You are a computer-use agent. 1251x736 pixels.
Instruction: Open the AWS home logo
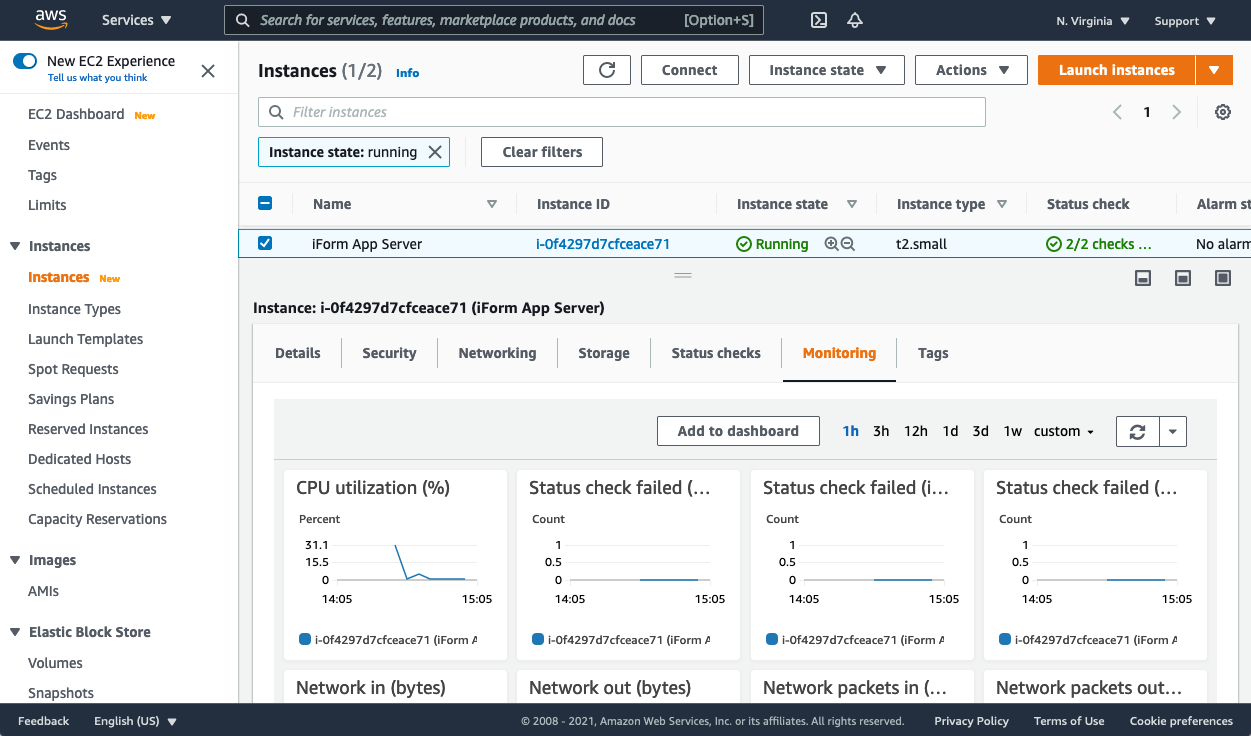pyautogui.click(x=50, y=19)
